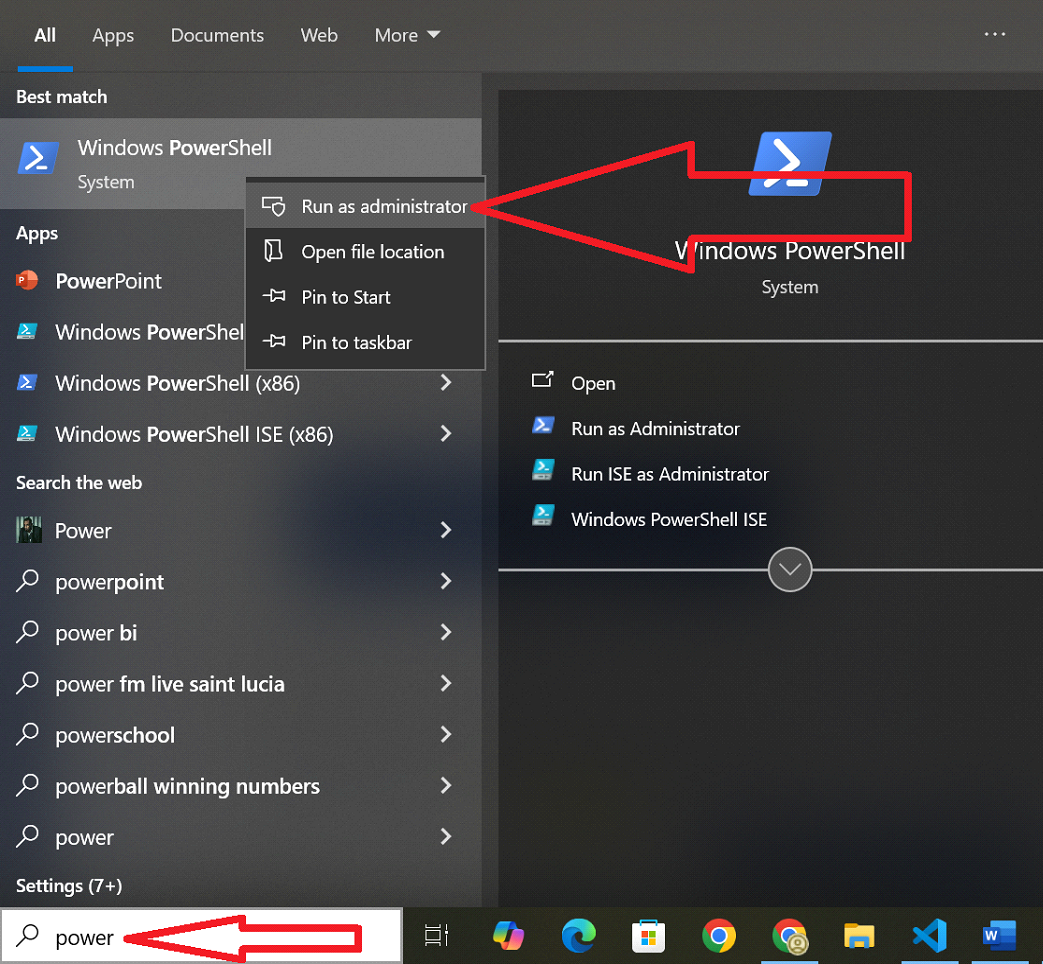Expand the powerpoint suggestion chevron
This screenshot has width=1043, height=964.
click(446, 581)
